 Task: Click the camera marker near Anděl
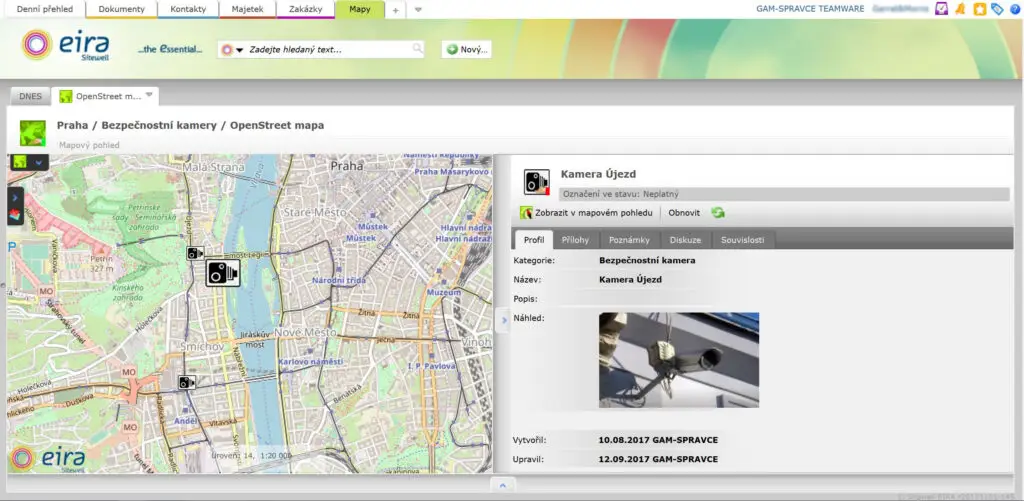click(x=186, y=382)
